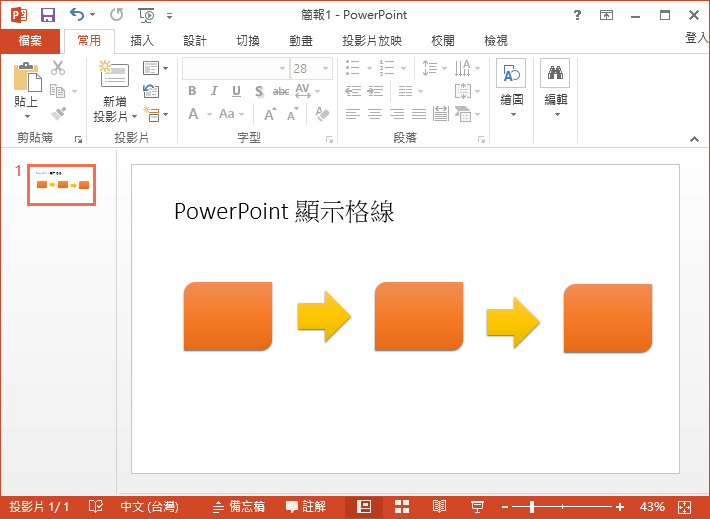This screenshot has width=710, height=519.
Task: Toggle Bold formatting
Action: point(192,91)
